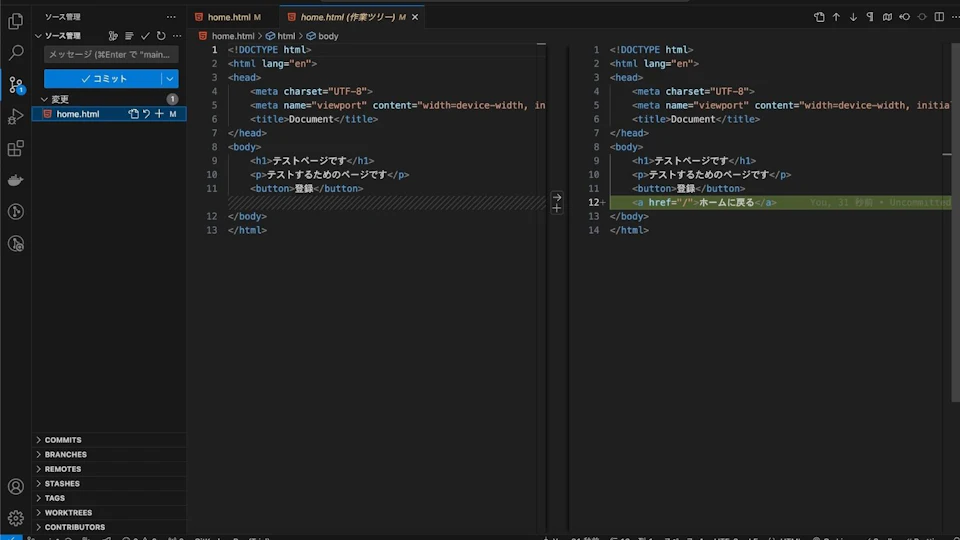Open more actions of ソース管理 panel title

point(171,17)
